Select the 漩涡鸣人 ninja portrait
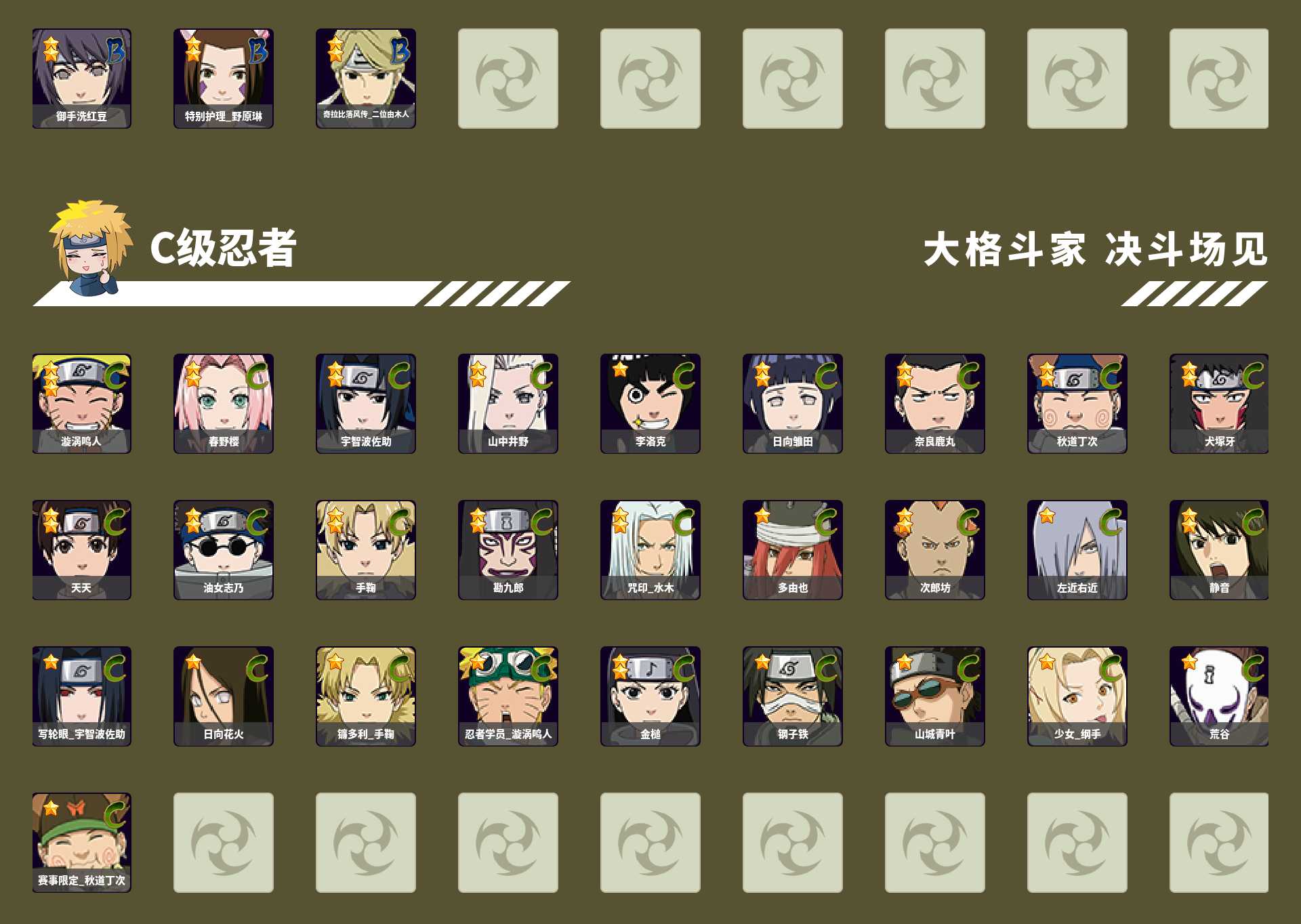Image resolution: width=1301 pixels, height=924 pixels. pyautogui.click(x=81, y=403)
